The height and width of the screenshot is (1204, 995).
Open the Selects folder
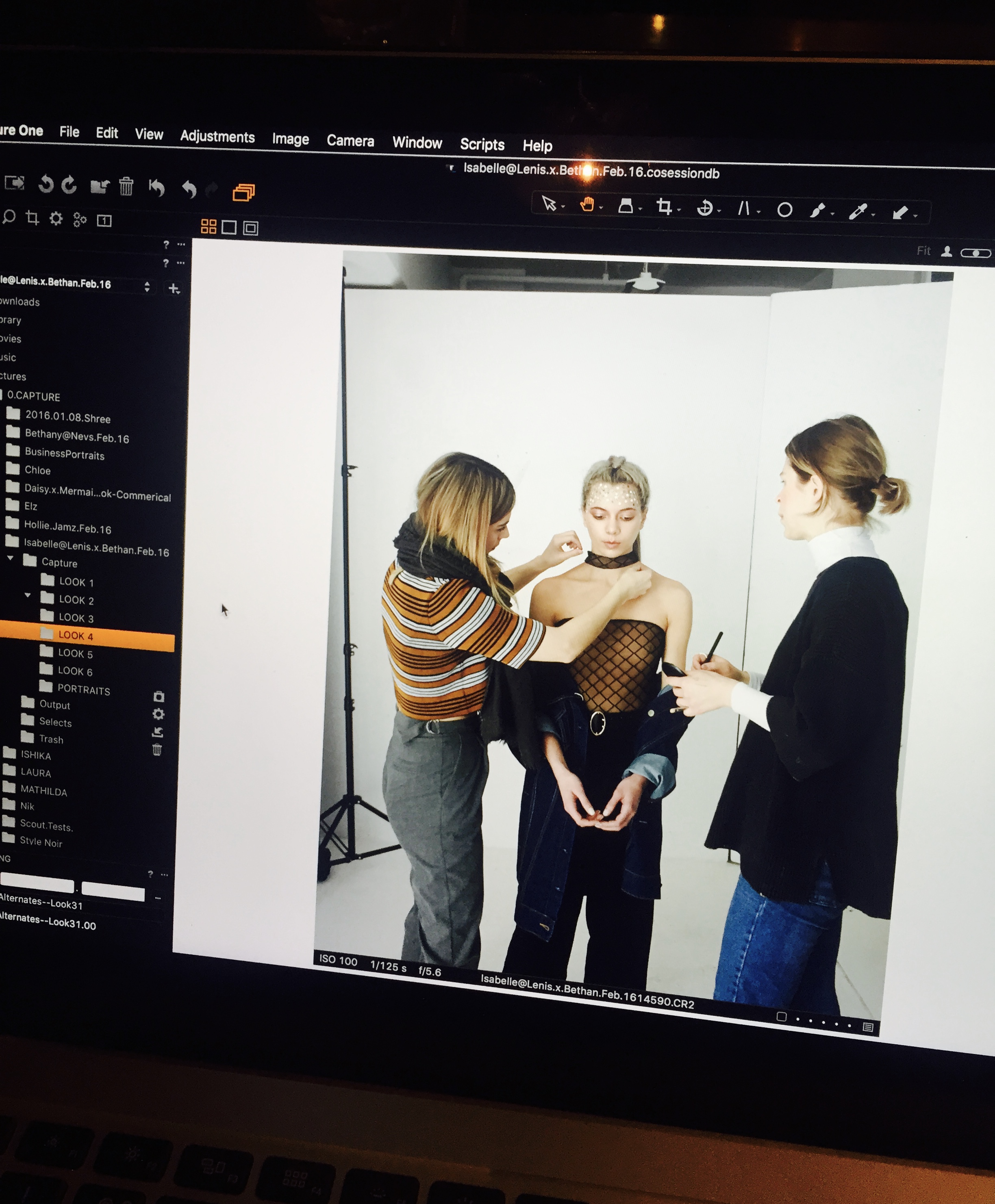tap(55, 722)
